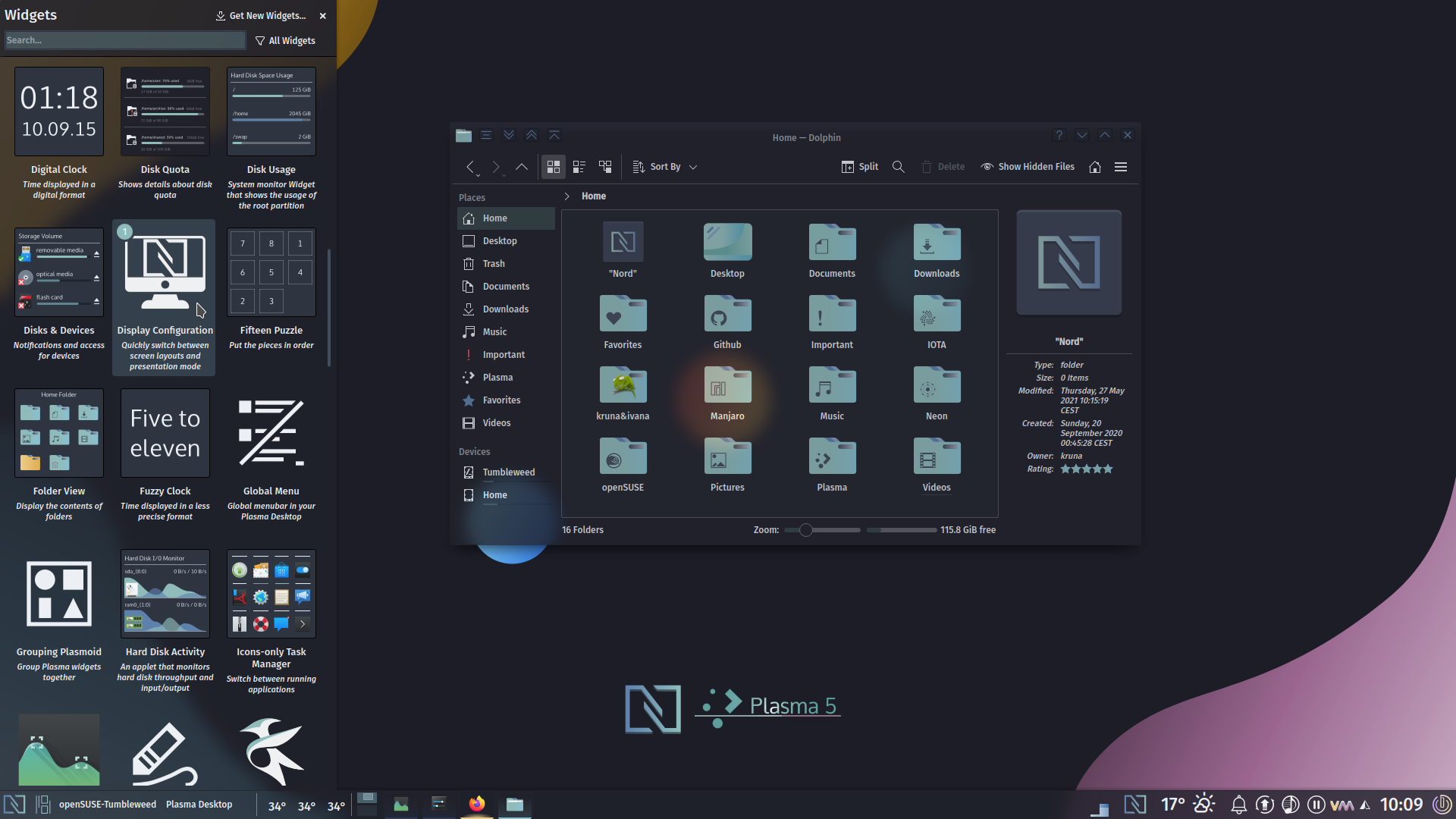Go back in Dolphin navigation
The width and height of the screenshot is (1456, 819).
471,167
